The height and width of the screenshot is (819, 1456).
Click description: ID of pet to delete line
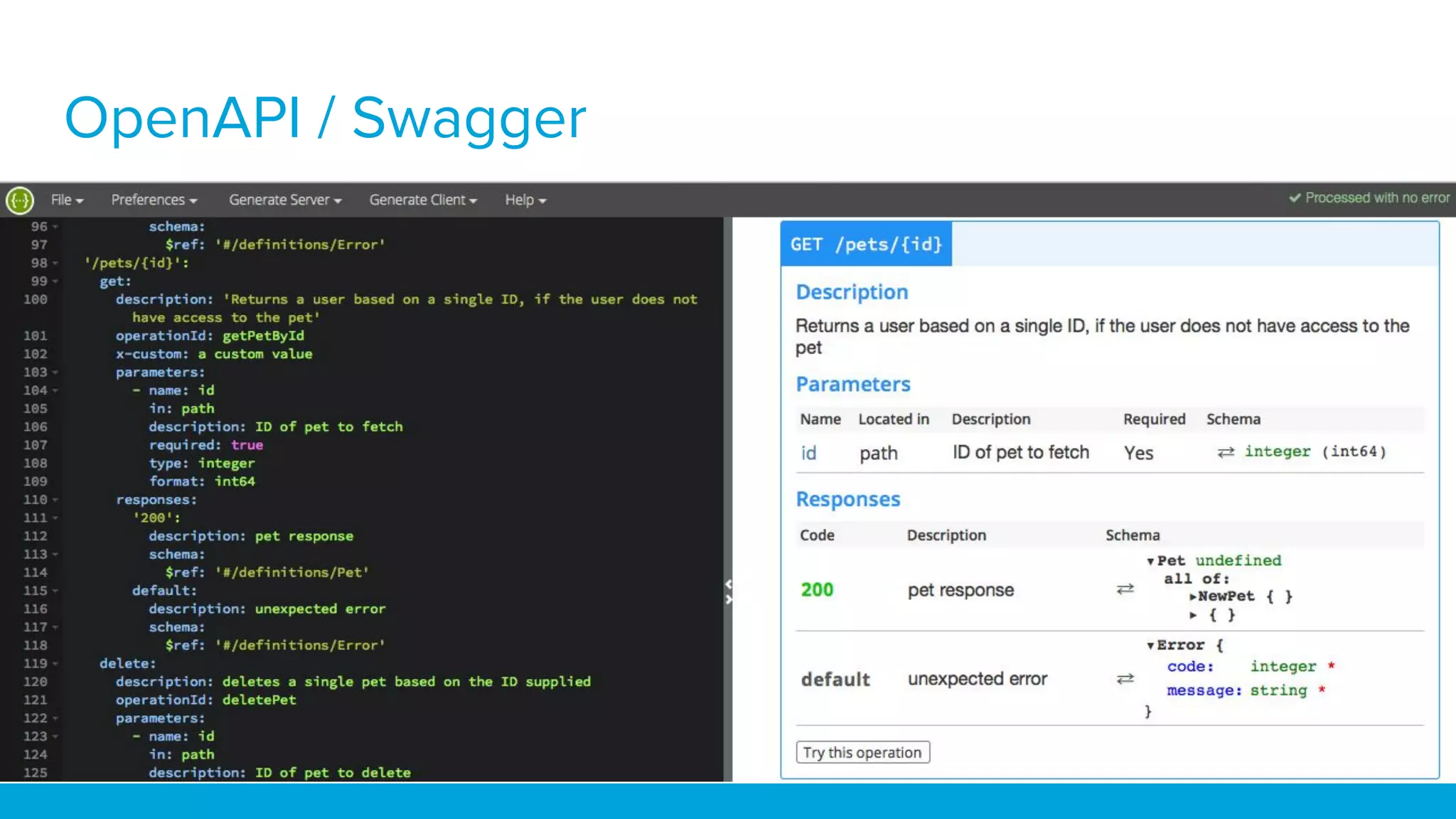pos(279,773)
